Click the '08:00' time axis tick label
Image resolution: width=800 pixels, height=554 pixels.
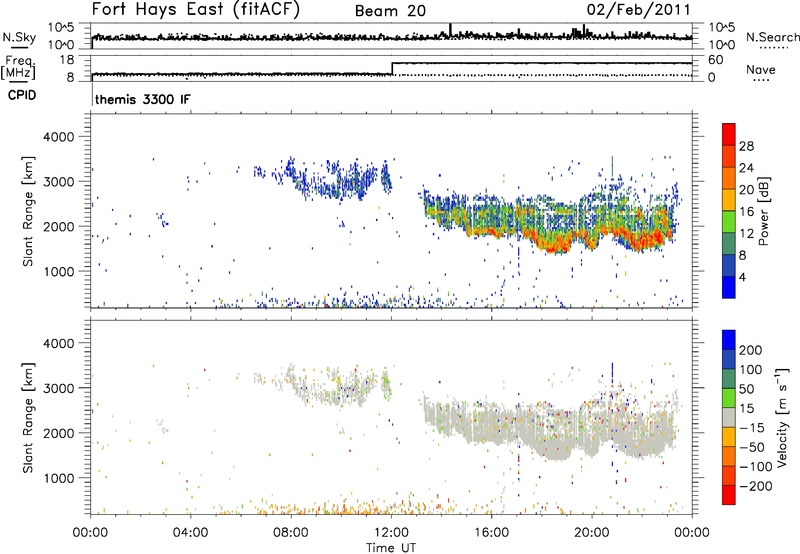tap(291, 533)
